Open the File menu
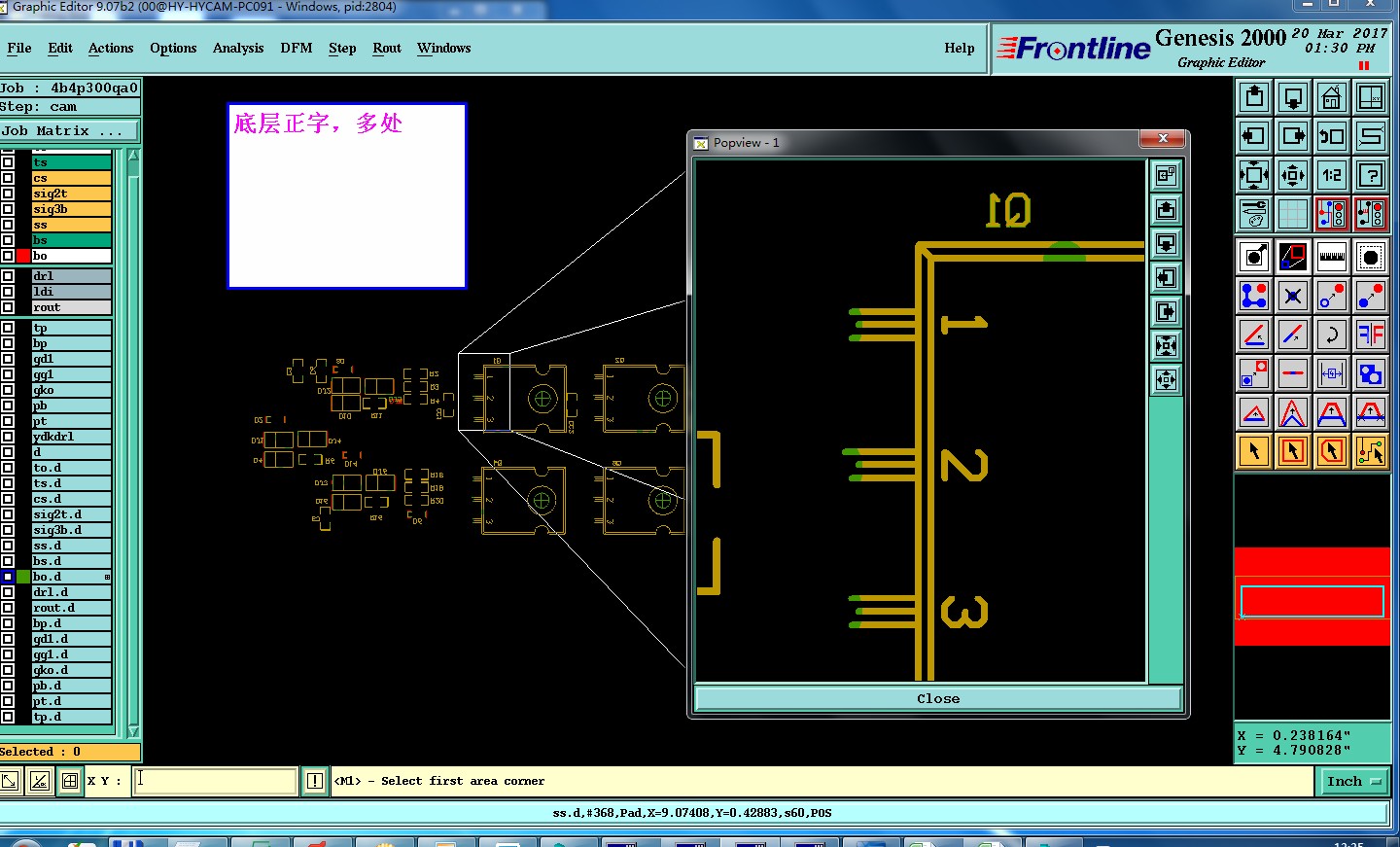Viewport: 1400px width, 847px height. click(19, 48)
